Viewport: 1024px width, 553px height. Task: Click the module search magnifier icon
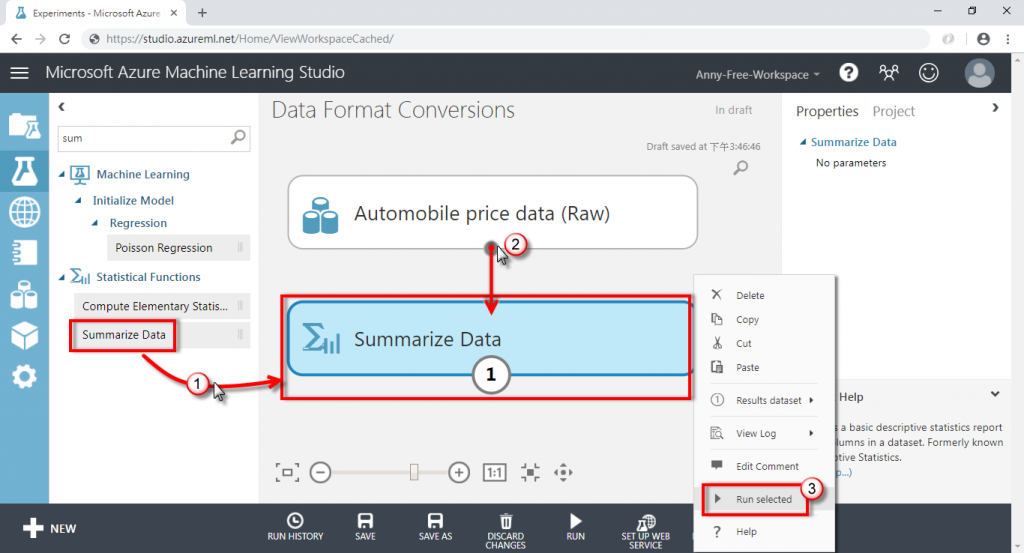[x=238, y=137]
